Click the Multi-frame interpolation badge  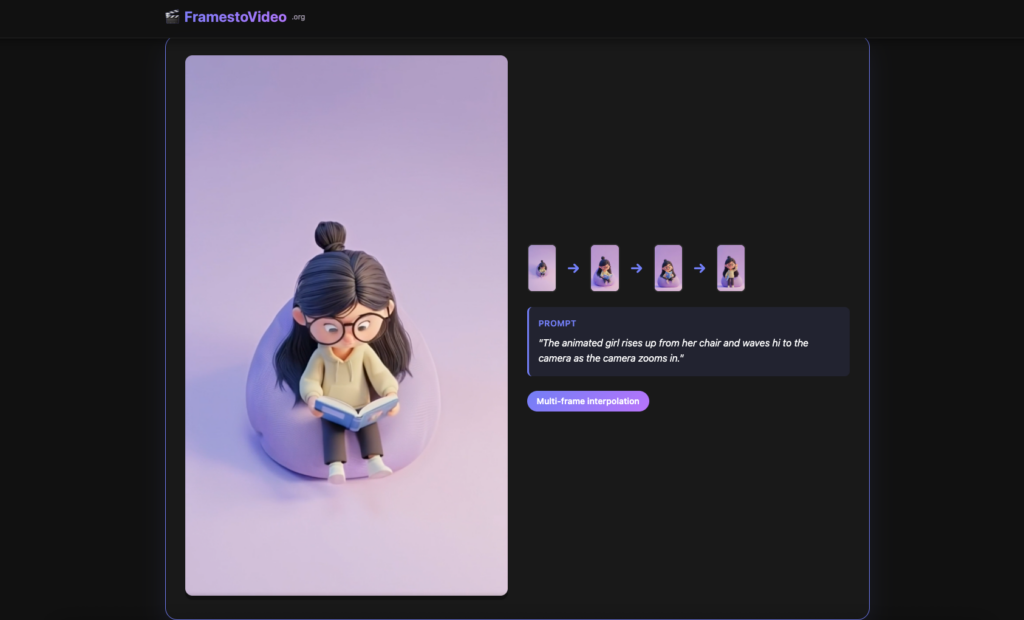(x=588, y=400)
